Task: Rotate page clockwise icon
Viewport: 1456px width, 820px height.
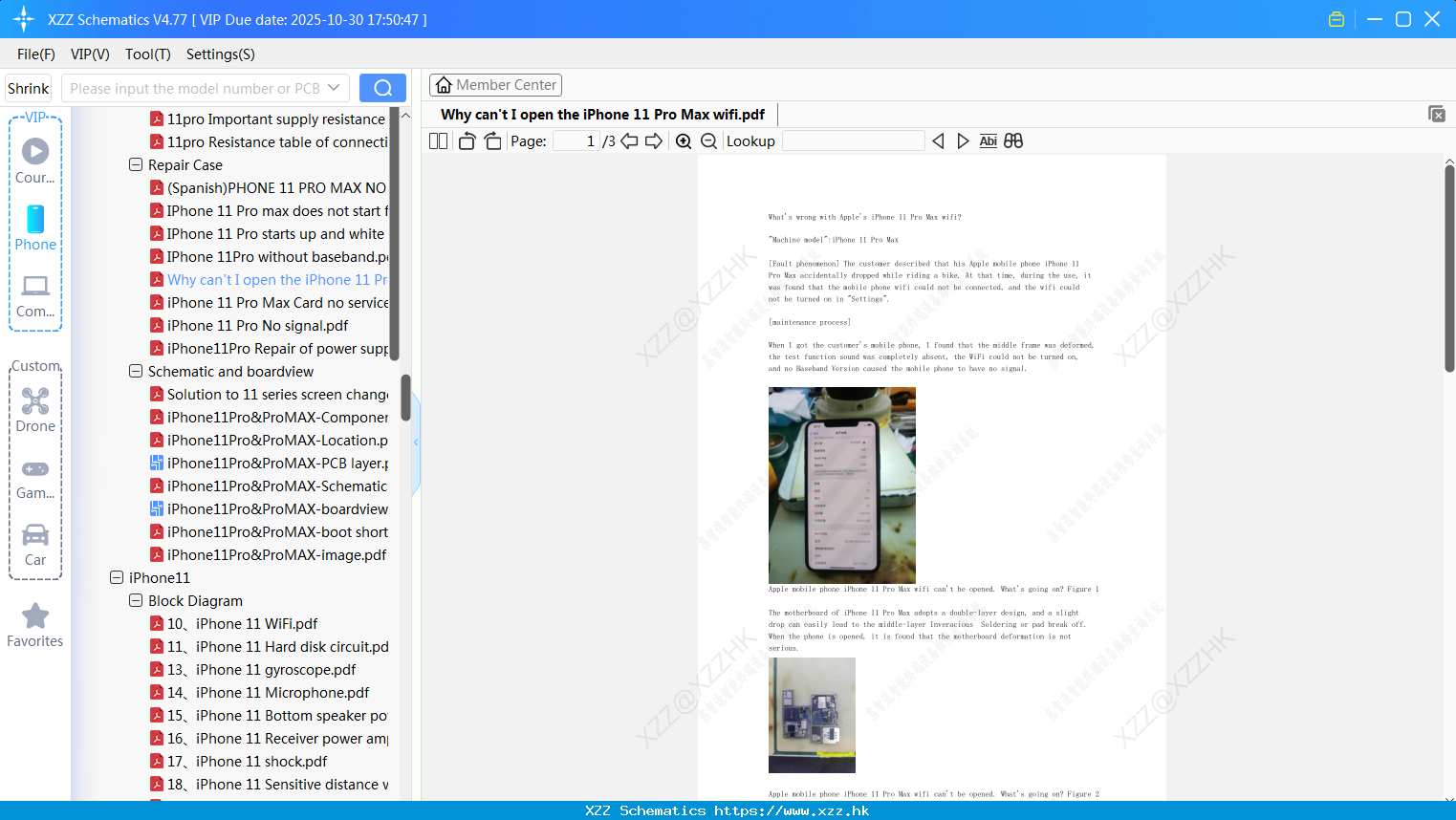Action: (492, 140)
